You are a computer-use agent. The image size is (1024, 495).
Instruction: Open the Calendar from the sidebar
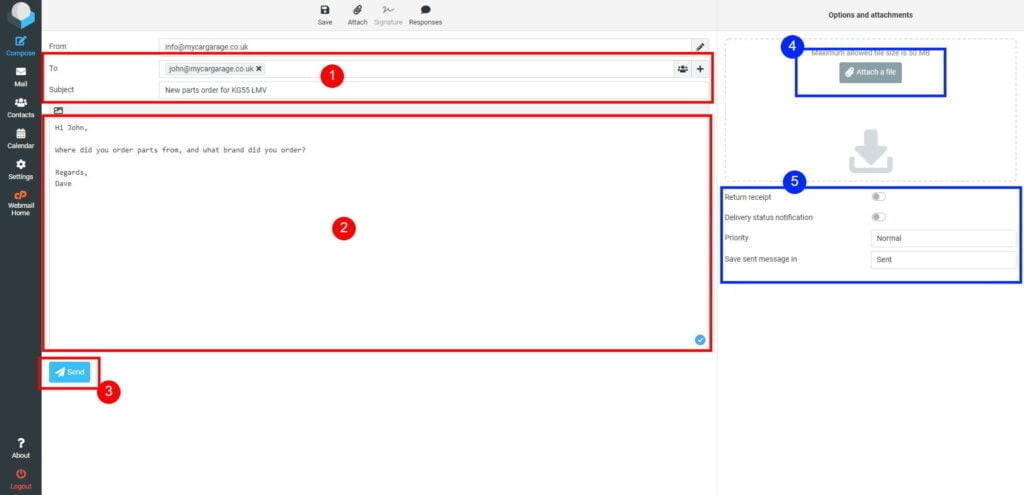(20, 138)
